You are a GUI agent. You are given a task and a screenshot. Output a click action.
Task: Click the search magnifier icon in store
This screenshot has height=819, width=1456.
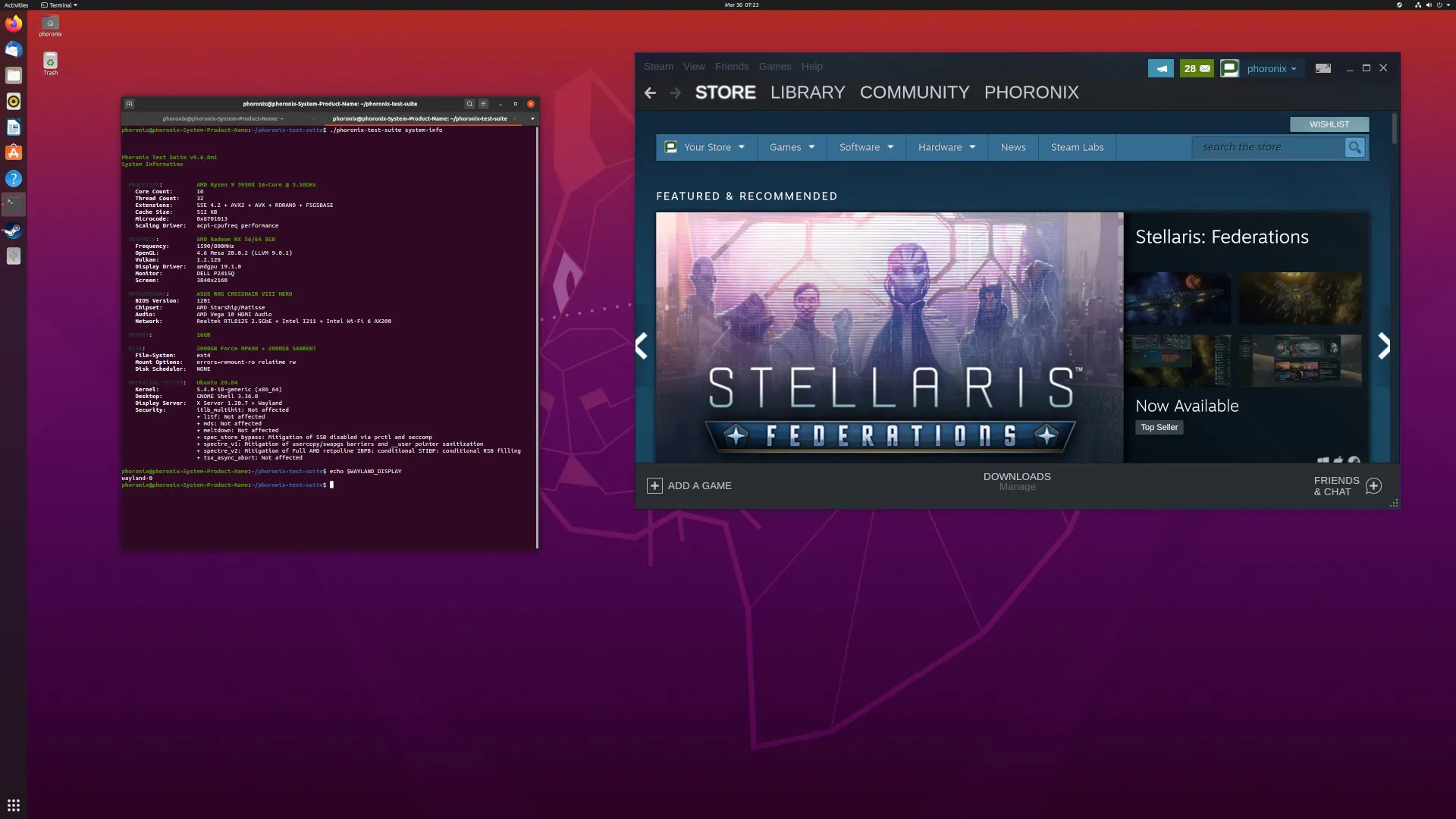pos(1355,147)
